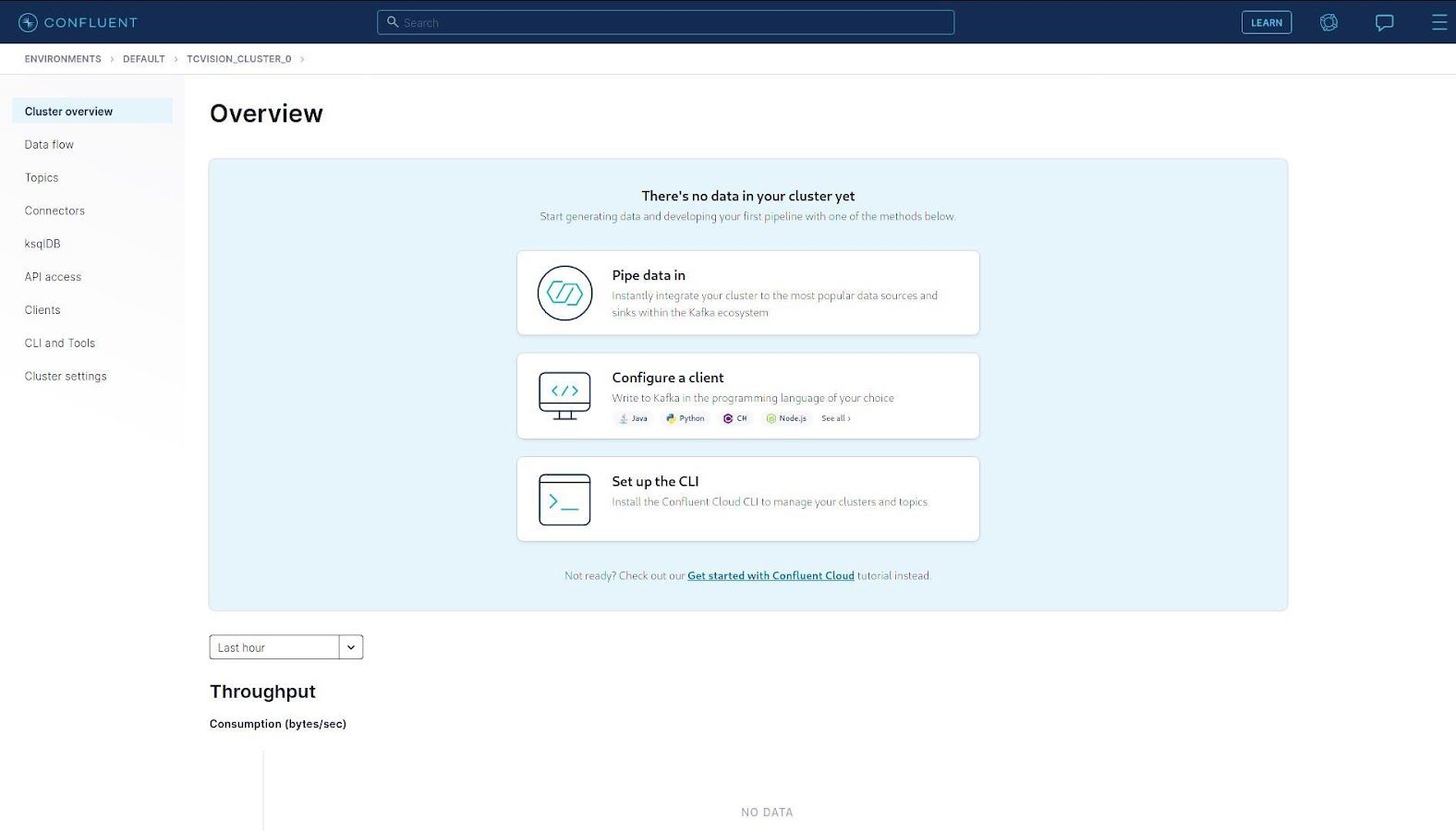Click TCVISION_CLUSTER_0 breadcrumb
Image resolution: width=1456 pixels, height=831 pixels.
tap(239, 59)
